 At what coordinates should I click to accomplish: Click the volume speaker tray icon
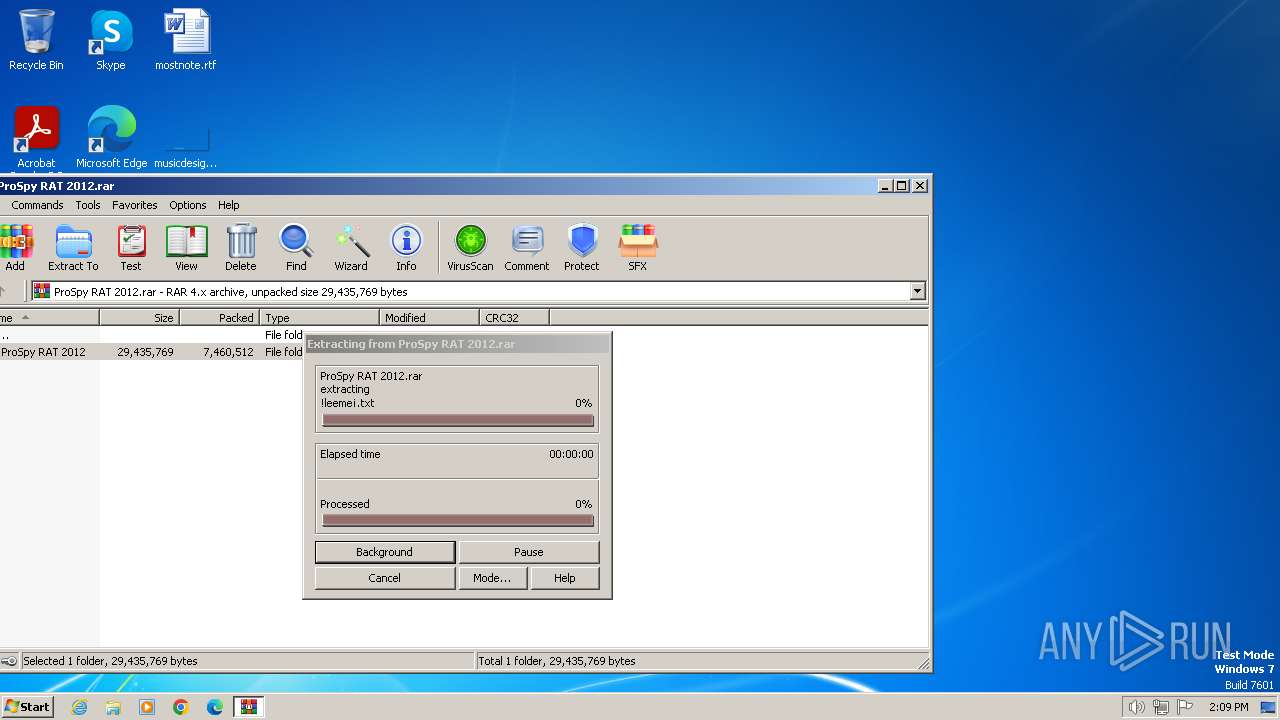(1137, 707)
